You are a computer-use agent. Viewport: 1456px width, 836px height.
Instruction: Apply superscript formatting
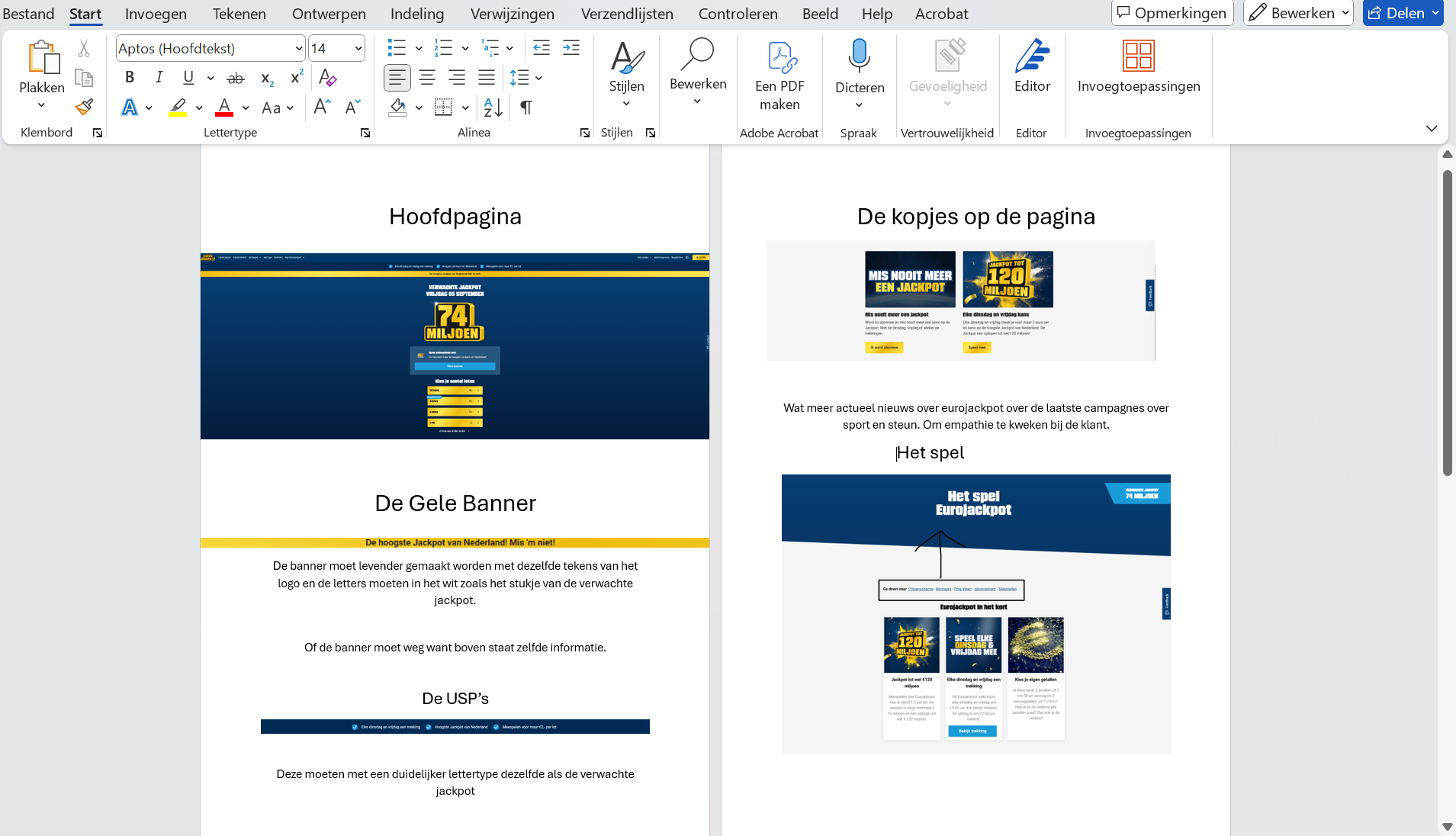pos(297,78)
